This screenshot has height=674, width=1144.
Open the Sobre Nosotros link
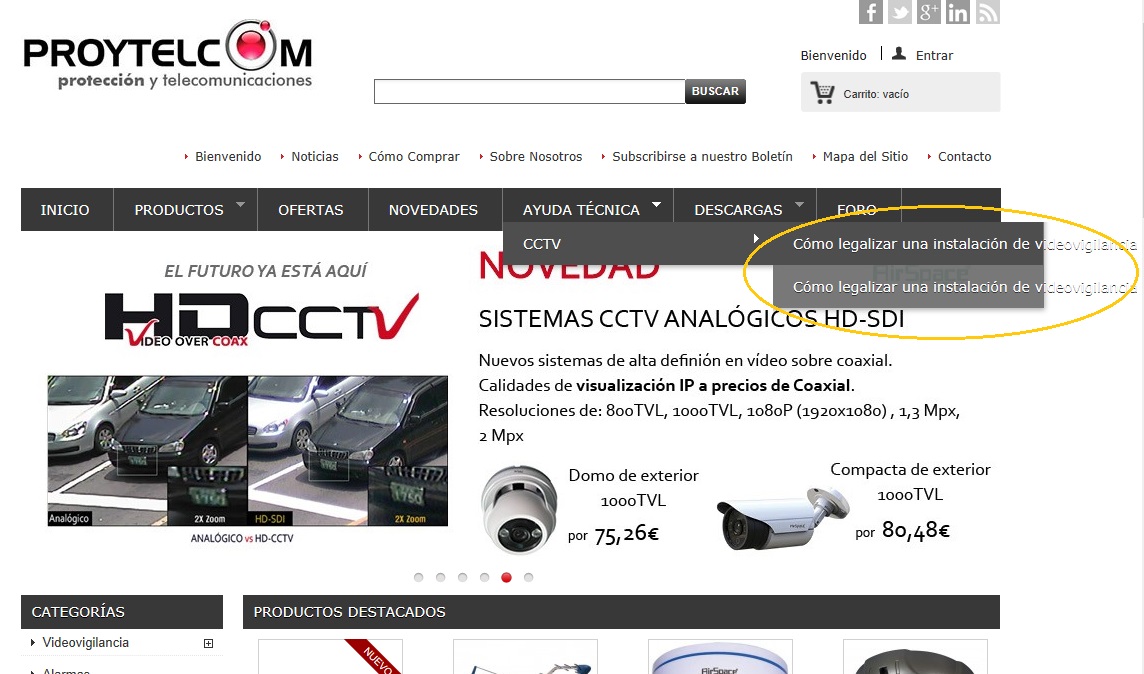[x=536, y=156]
